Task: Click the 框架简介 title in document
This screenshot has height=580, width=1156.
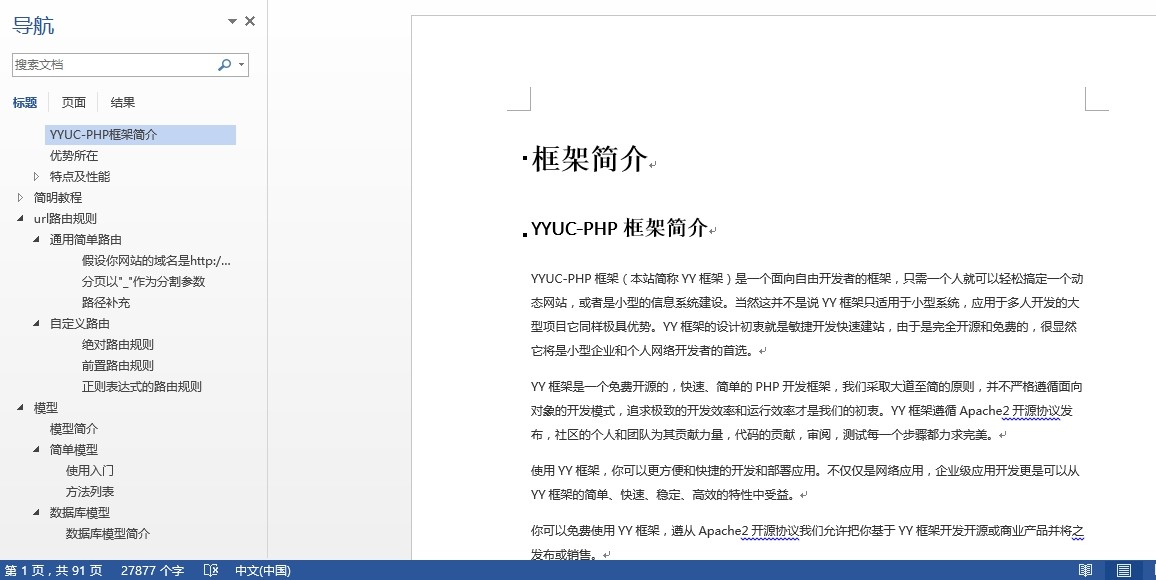Action: tap(589, 159)
